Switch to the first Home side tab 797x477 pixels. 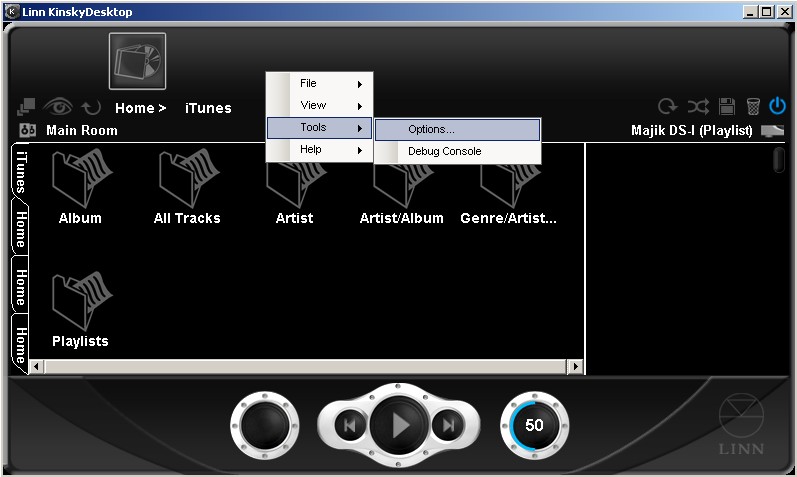(x=20, y=229)
